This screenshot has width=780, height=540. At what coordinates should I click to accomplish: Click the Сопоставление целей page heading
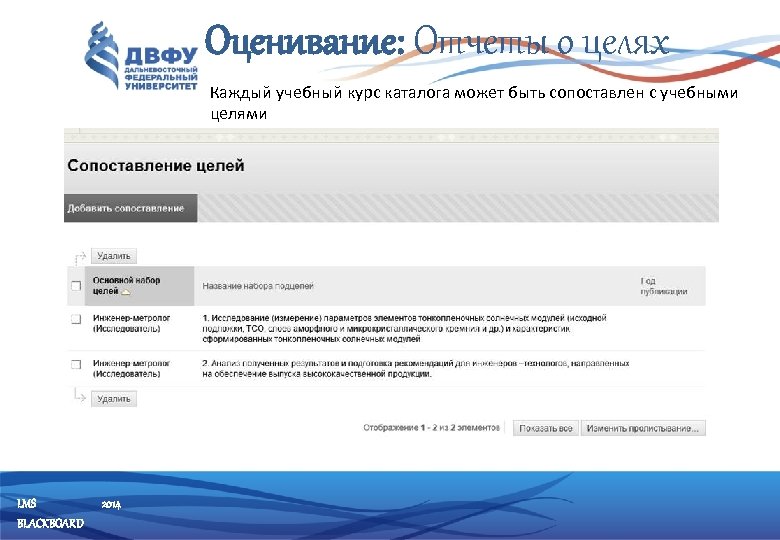pos(156,166)
